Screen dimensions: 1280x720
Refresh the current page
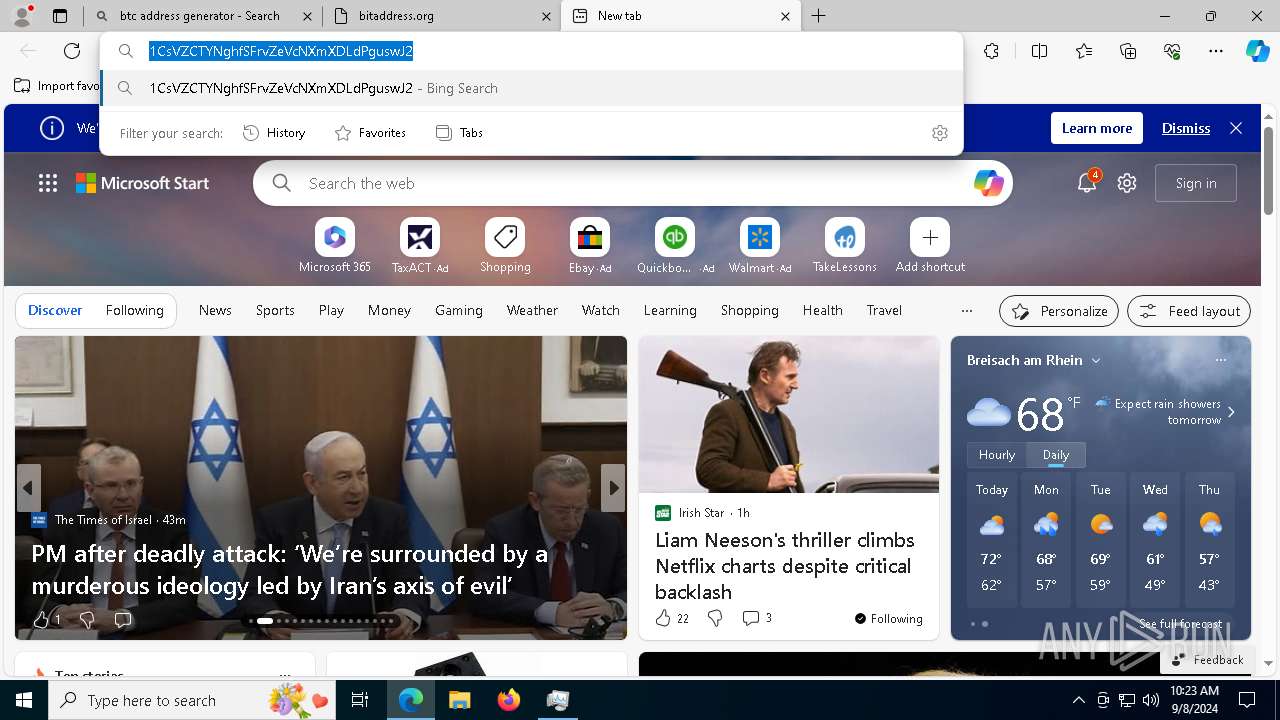point(72,51)
